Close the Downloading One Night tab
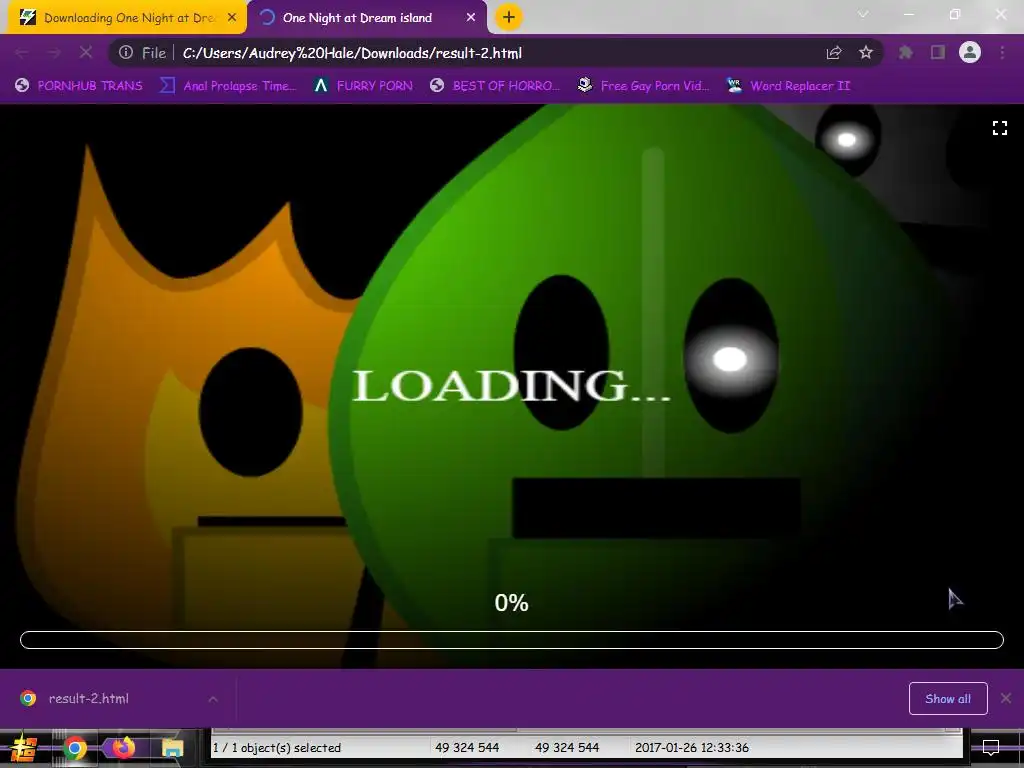The width and height of the screenshot is (1024, 768). point(232,18)
